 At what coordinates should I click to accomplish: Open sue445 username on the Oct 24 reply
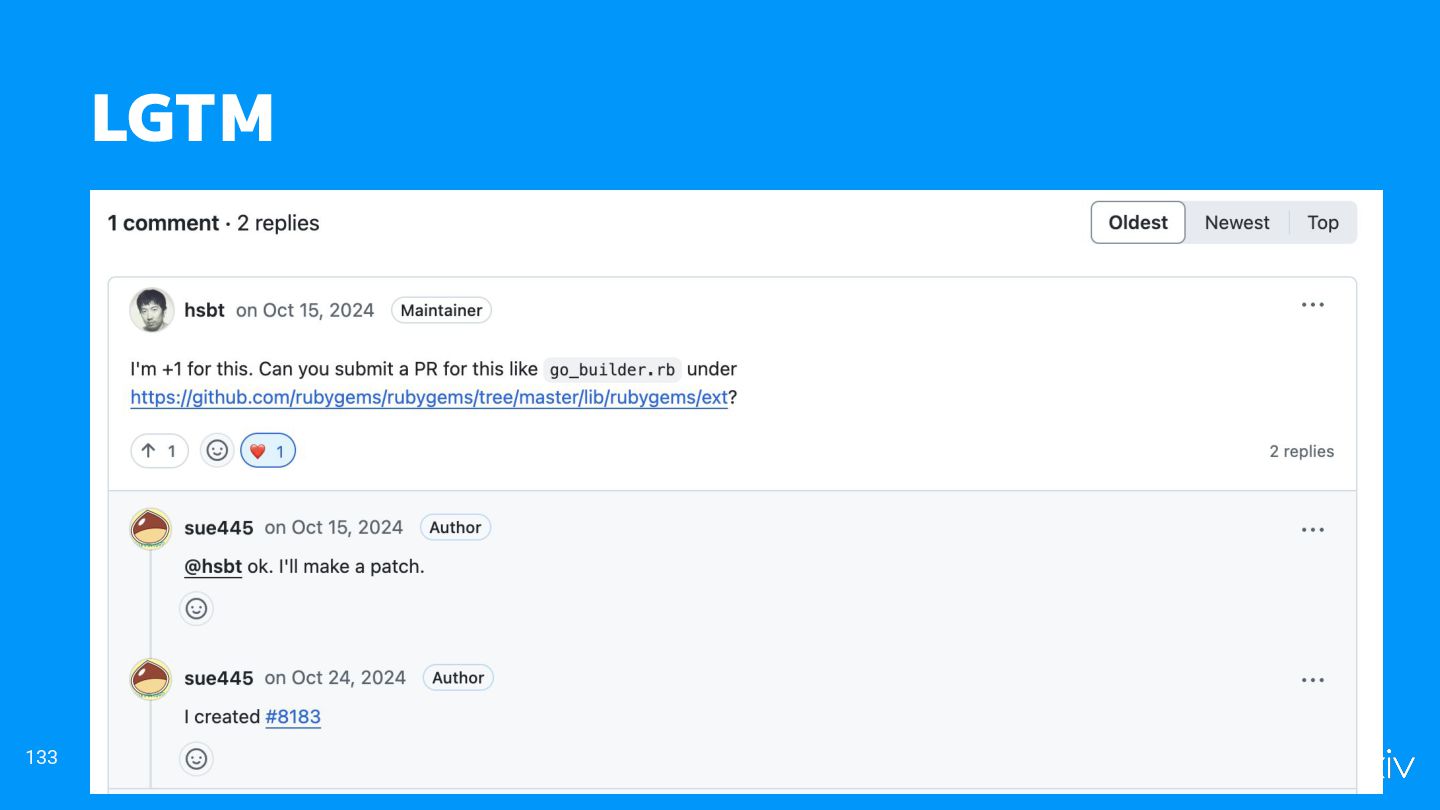(219, 677)
